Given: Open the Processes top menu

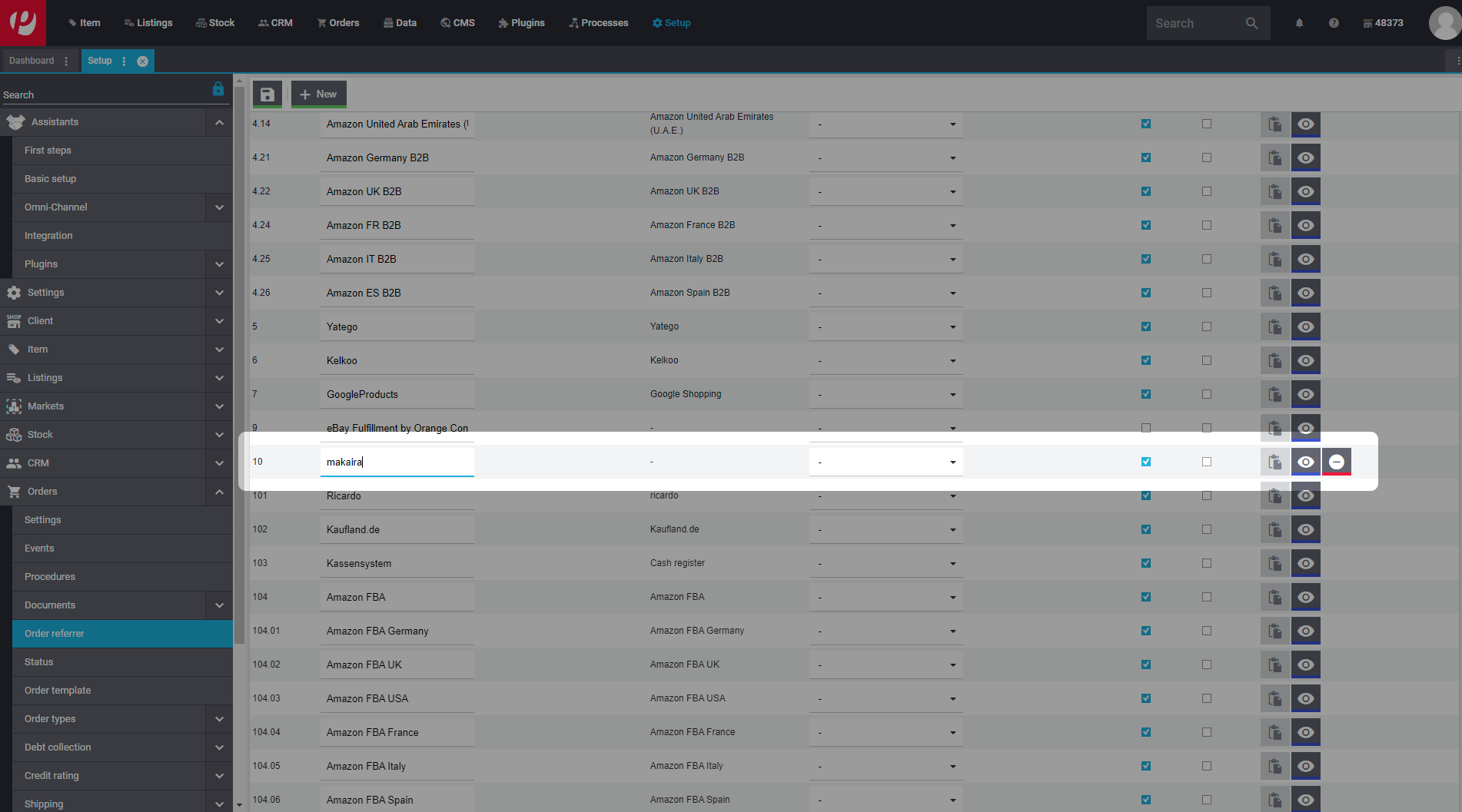Looking at the screenshot, I should (599, 23).
